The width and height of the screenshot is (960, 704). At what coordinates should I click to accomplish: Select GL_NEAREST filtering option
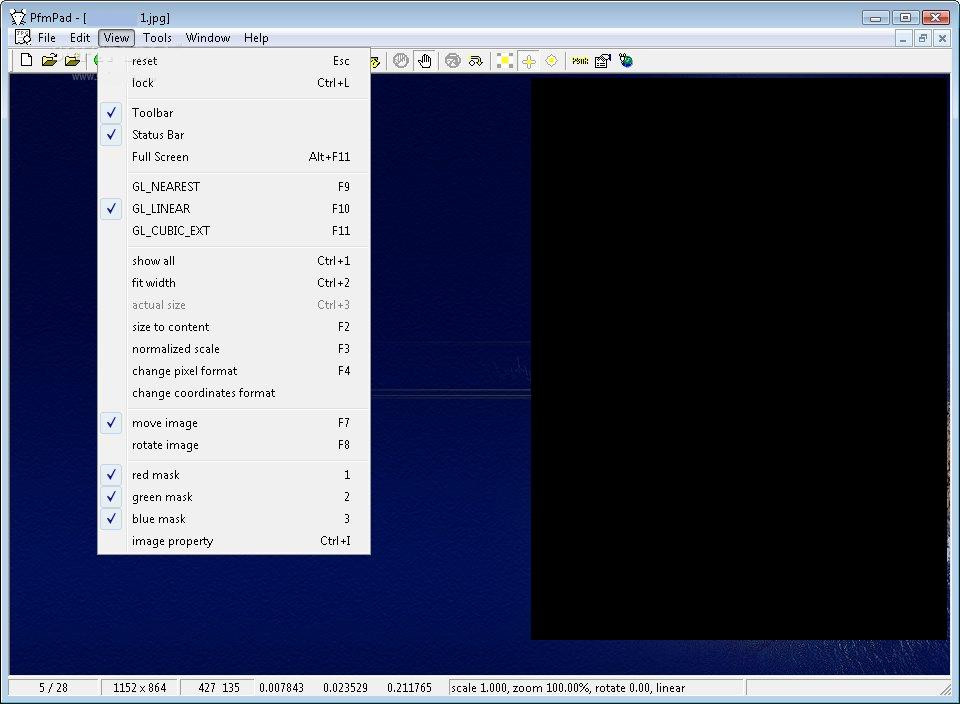pyautogui.click(x=234, y=187)
